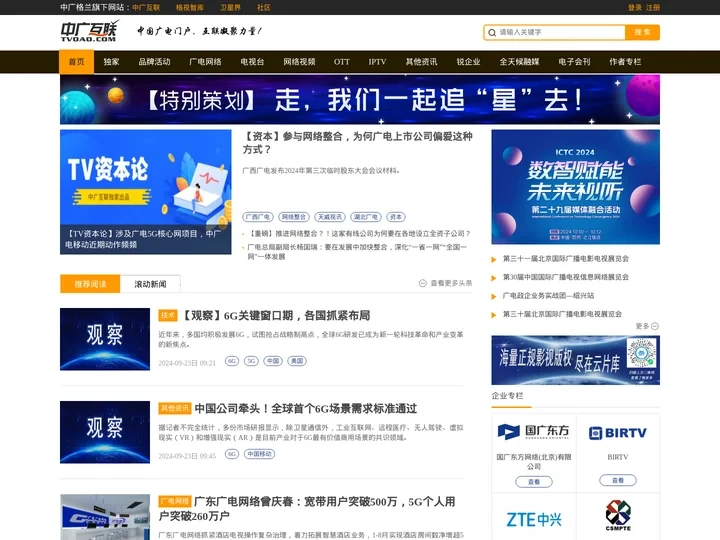The height and width of the screenshot is (540, 720).
Task: Click the BIRTV logo
Action: point(618,433)
